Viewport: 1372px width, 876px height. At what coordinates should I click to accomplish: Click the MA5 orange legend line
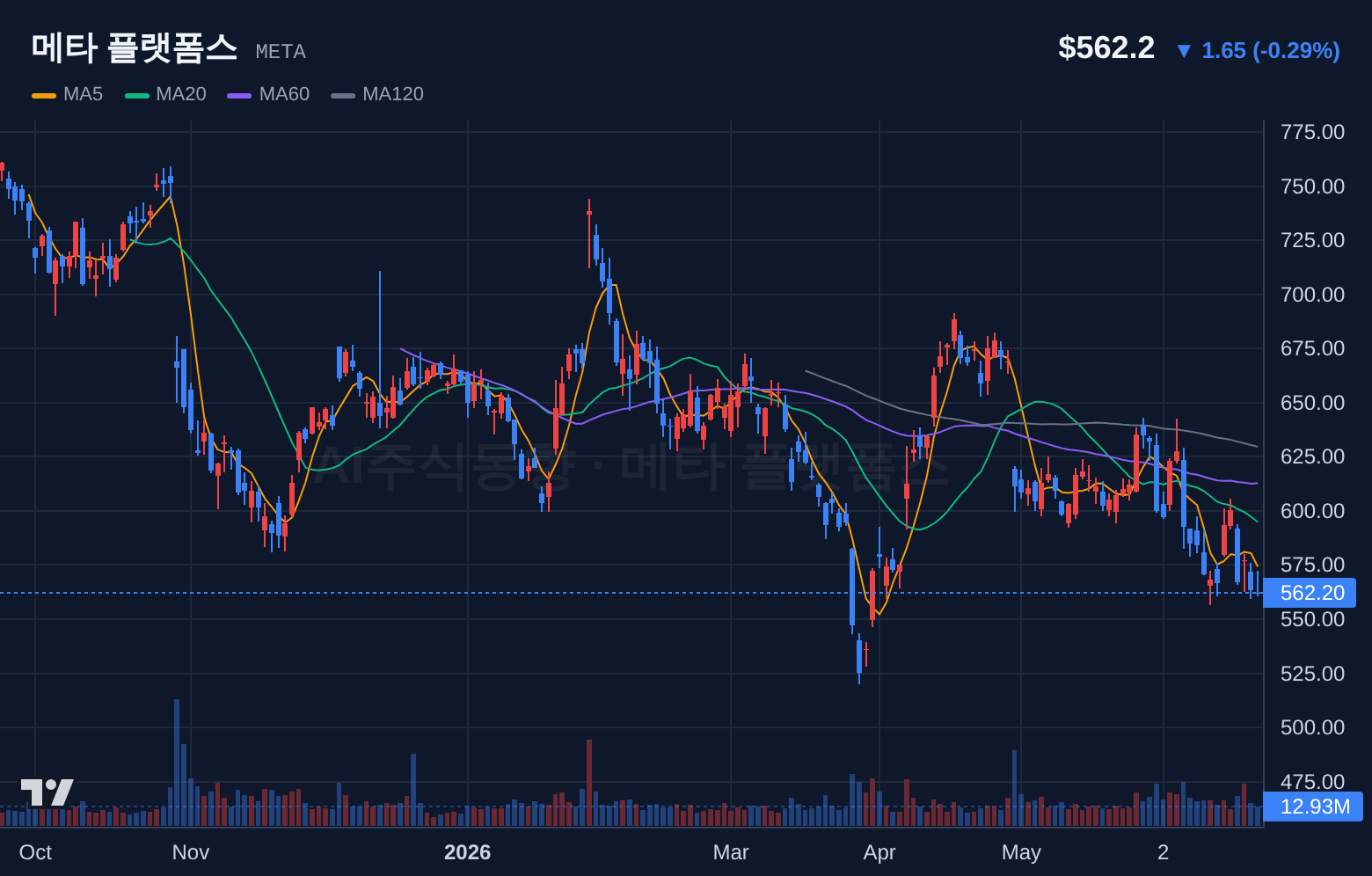[x=44, y=95]
